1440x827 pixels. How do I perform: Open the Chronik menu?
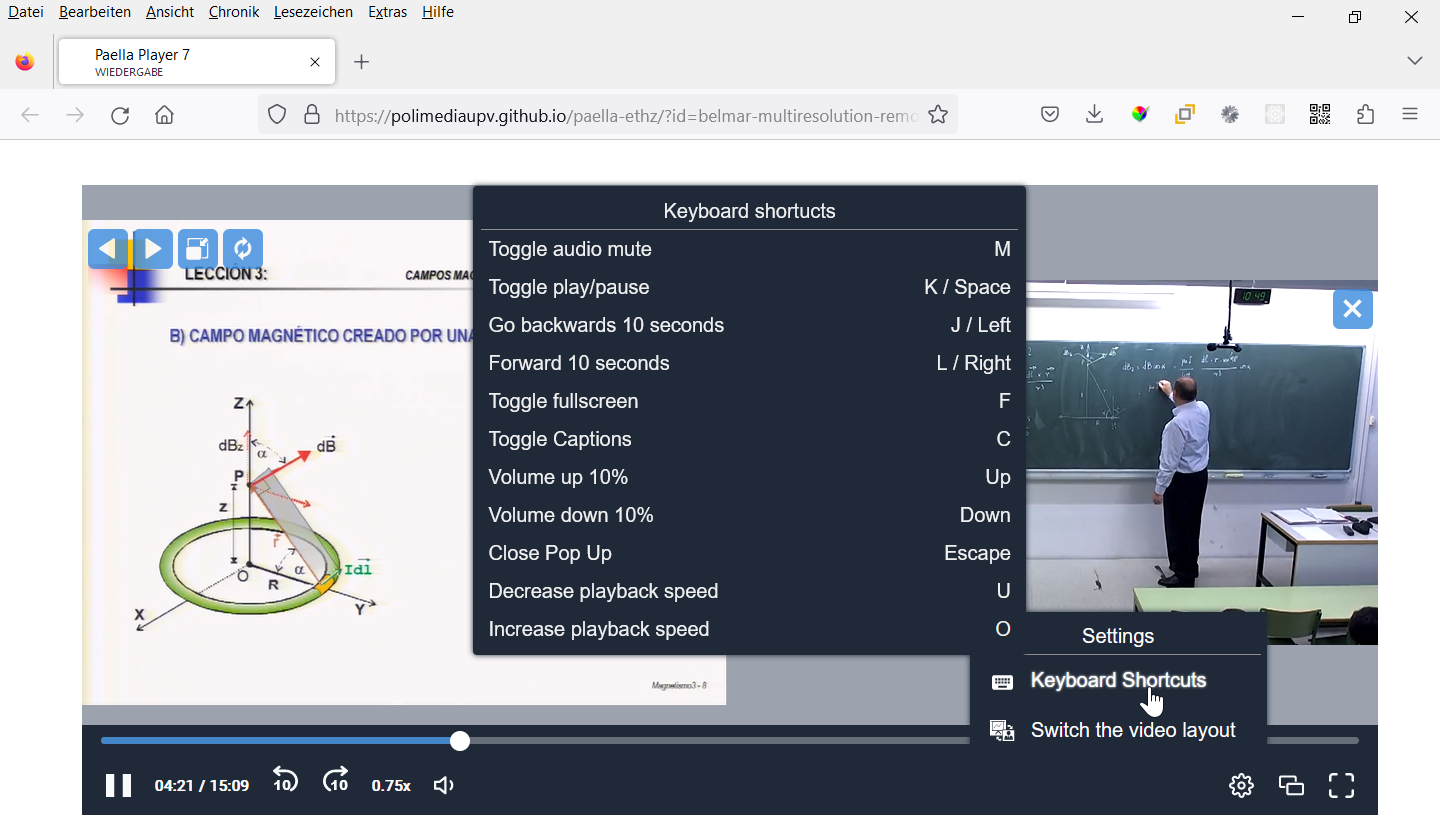[233, 12]
